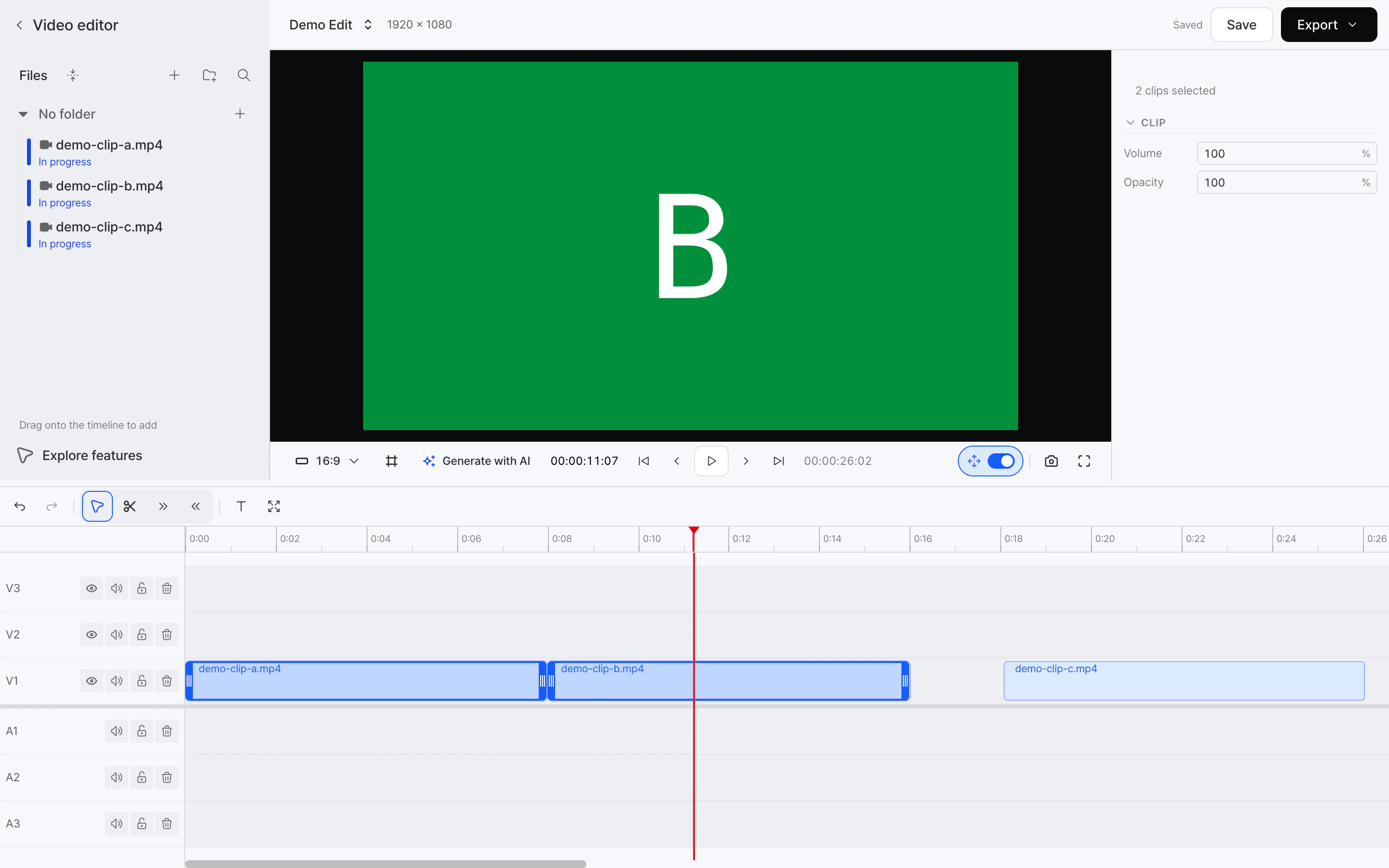This screenshot has width=1389, height=868.
Task: Open the crop frame tool
Action: 392,461
